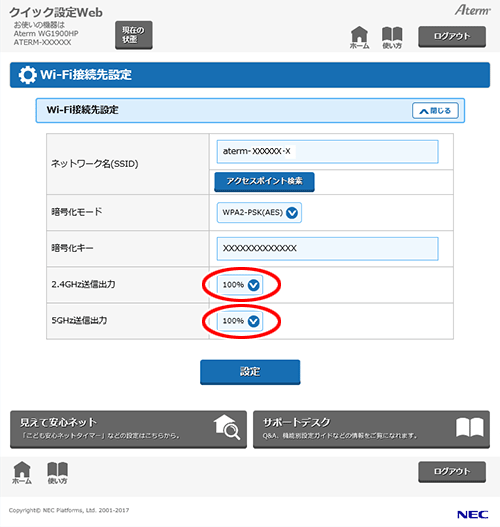
Task: Click the 暗号化キー input field
Action: click(327, 249)
